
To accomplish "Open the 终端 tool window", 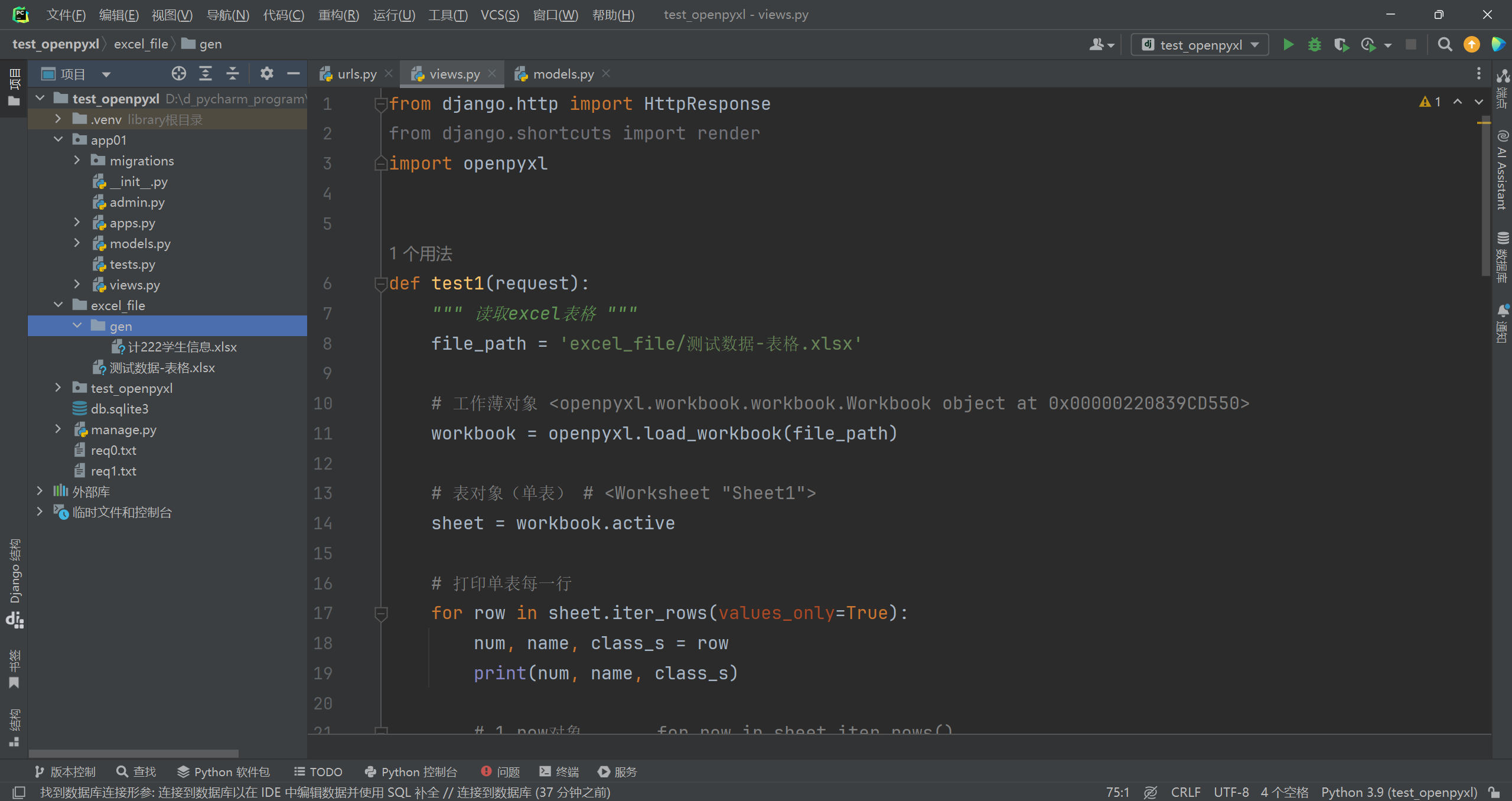I will click(x=559, y=771).
